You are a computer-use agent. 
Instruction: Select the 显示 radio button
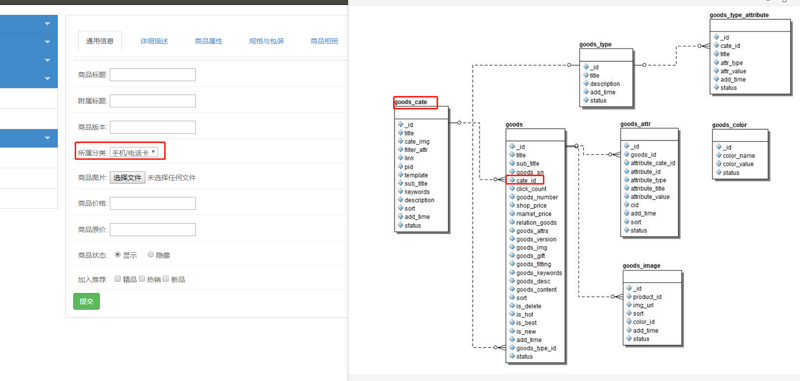click(x=118, y=255)
